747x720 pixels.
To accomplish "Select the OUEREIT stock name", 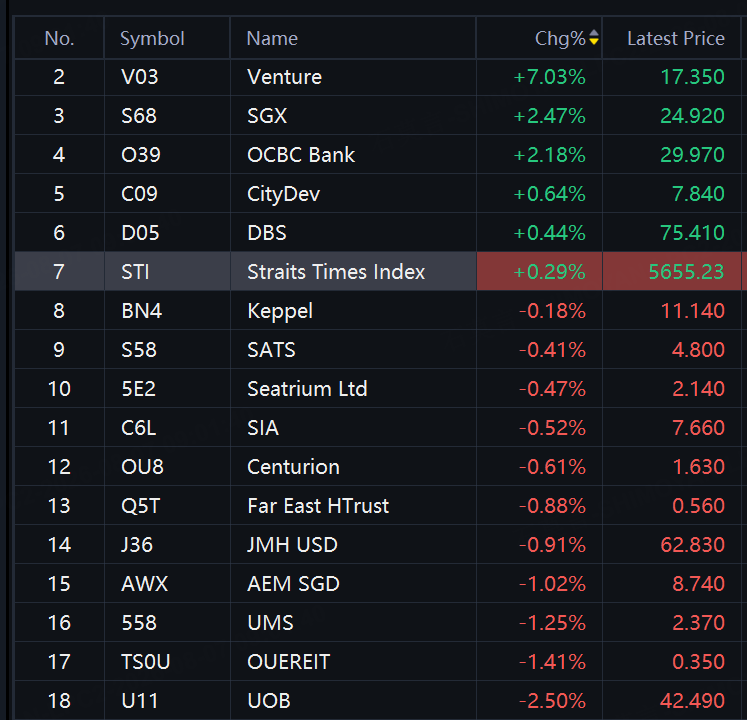I will [x=288, y=662].
